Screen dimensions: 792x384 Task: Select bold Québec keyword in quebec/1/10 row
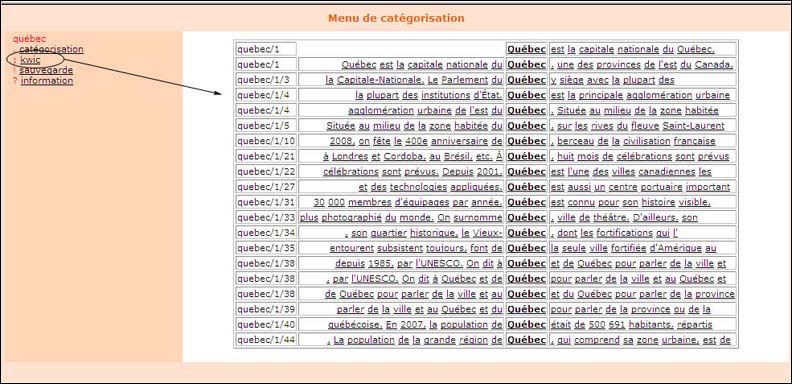[526, 141]
